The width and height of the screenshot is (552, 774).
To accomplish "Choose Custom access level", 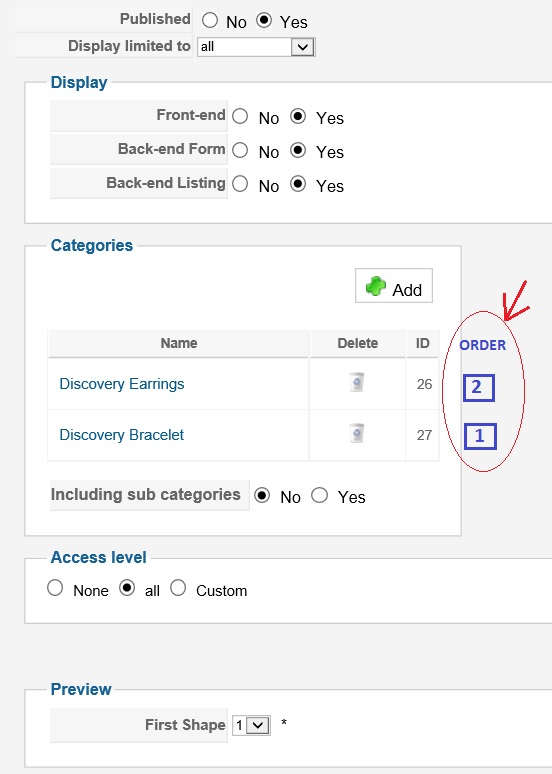I will click(x=178, y=588).
